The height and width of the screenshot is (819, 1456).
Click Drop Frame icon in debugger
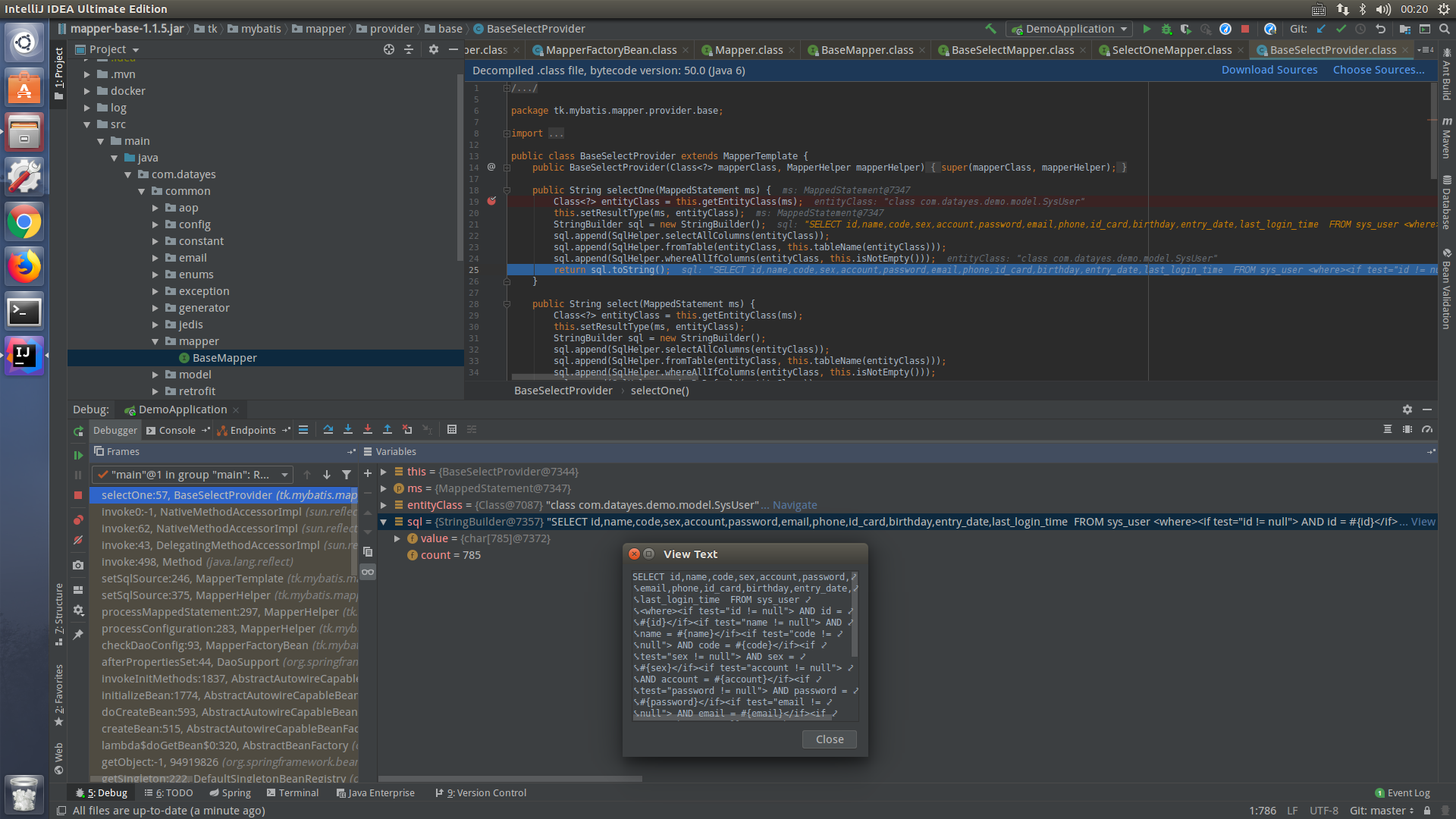coord(407,429)
